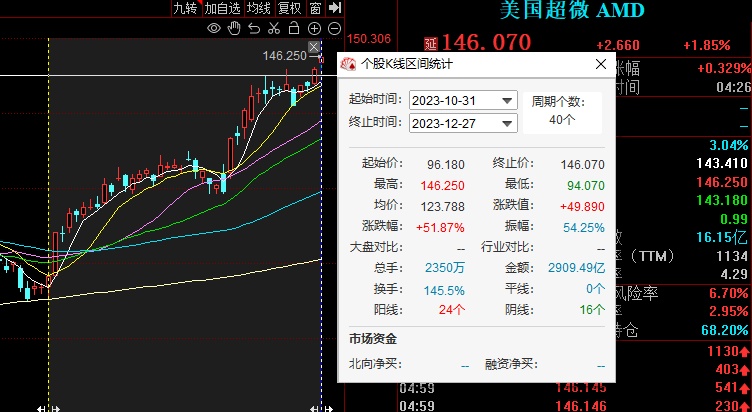
Task: Select the scissors cut tool icon
Action: coord(274,28)
